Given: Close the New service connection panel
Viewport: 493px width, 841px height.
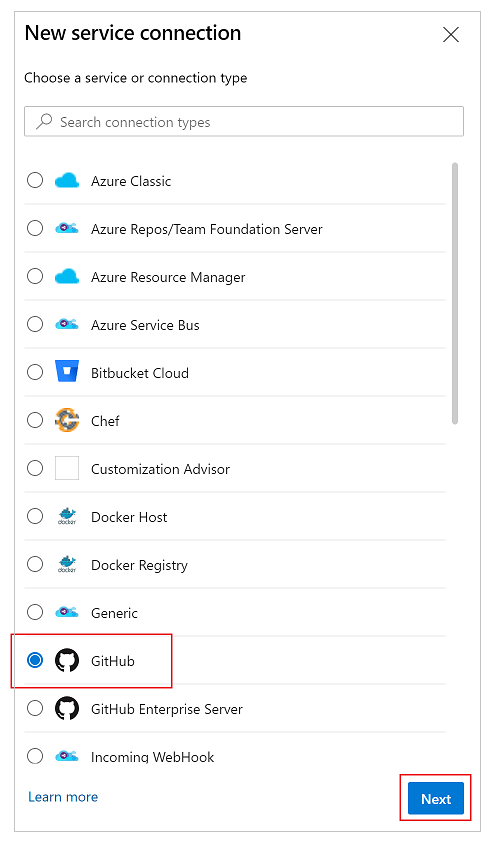Looking at the screenshot, I should tap(451, 34).
